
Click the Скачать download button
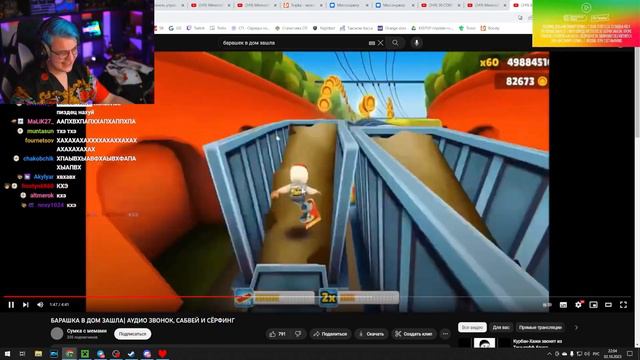click(x=371, y=334)
